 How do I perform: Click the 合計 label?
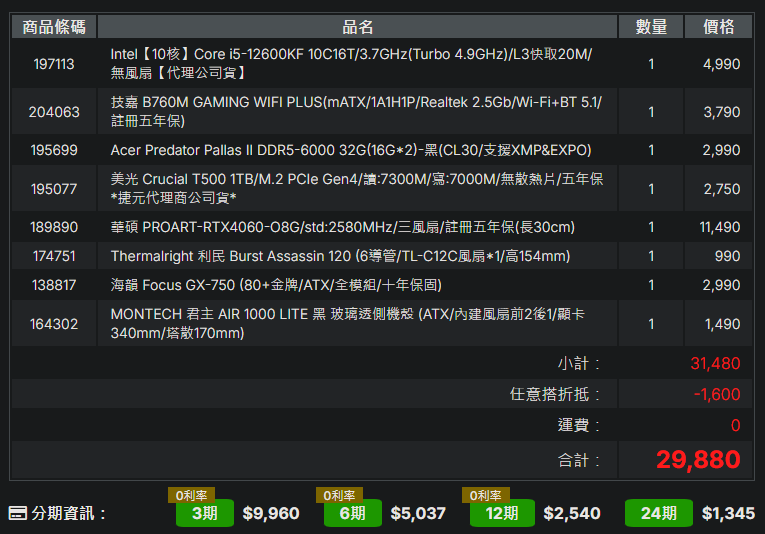pos(579,460)
